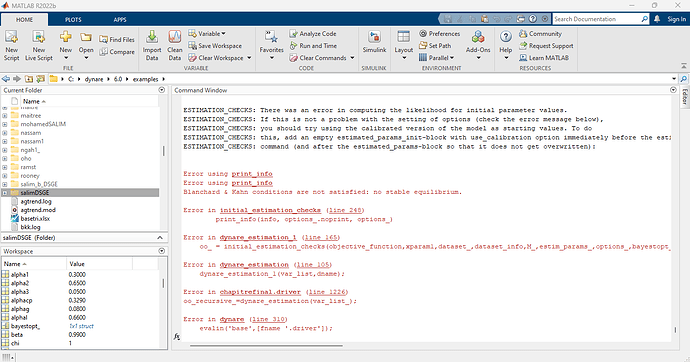
Task: Open print_info error link
Action: tap(252, 174)
